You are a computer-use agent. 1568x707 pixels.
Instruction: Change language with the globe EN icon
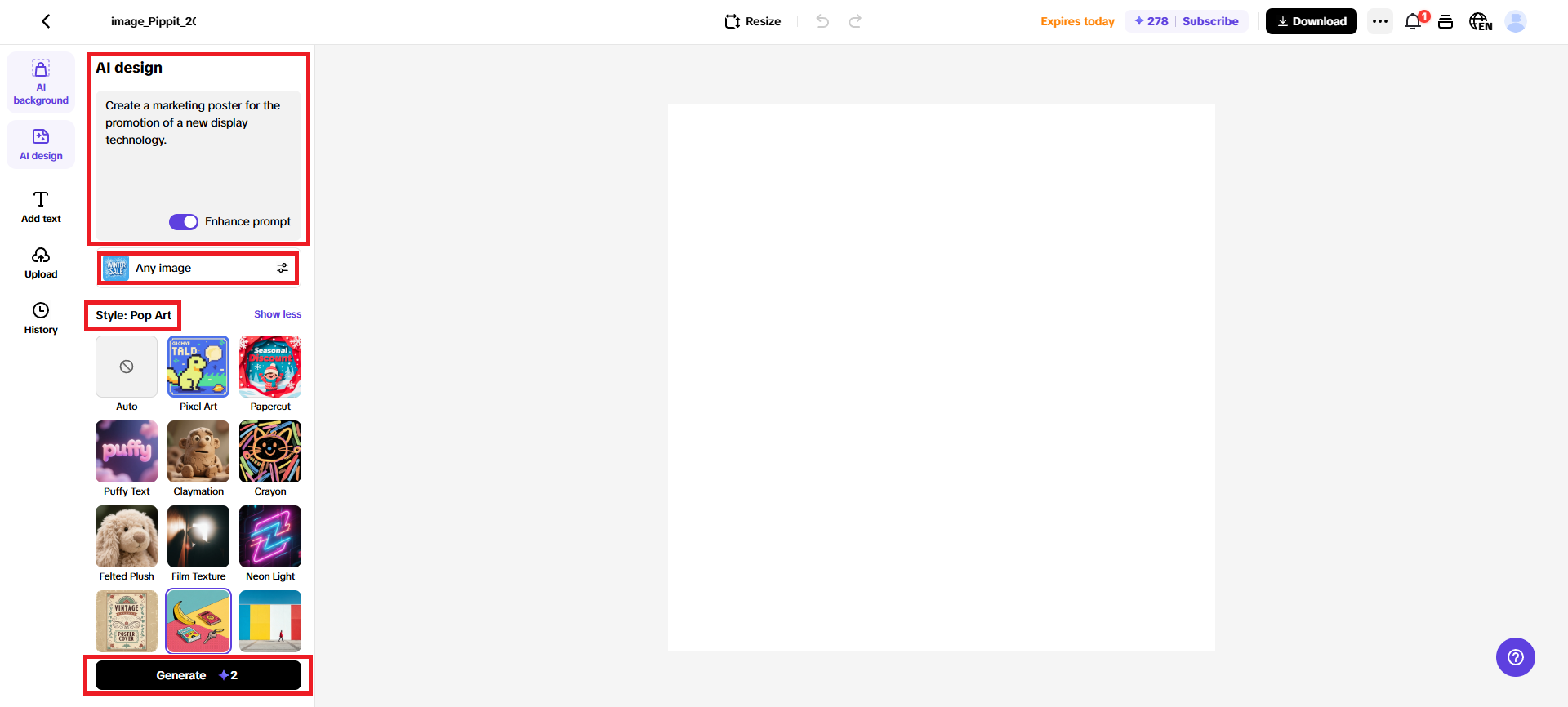(1481, 21)
